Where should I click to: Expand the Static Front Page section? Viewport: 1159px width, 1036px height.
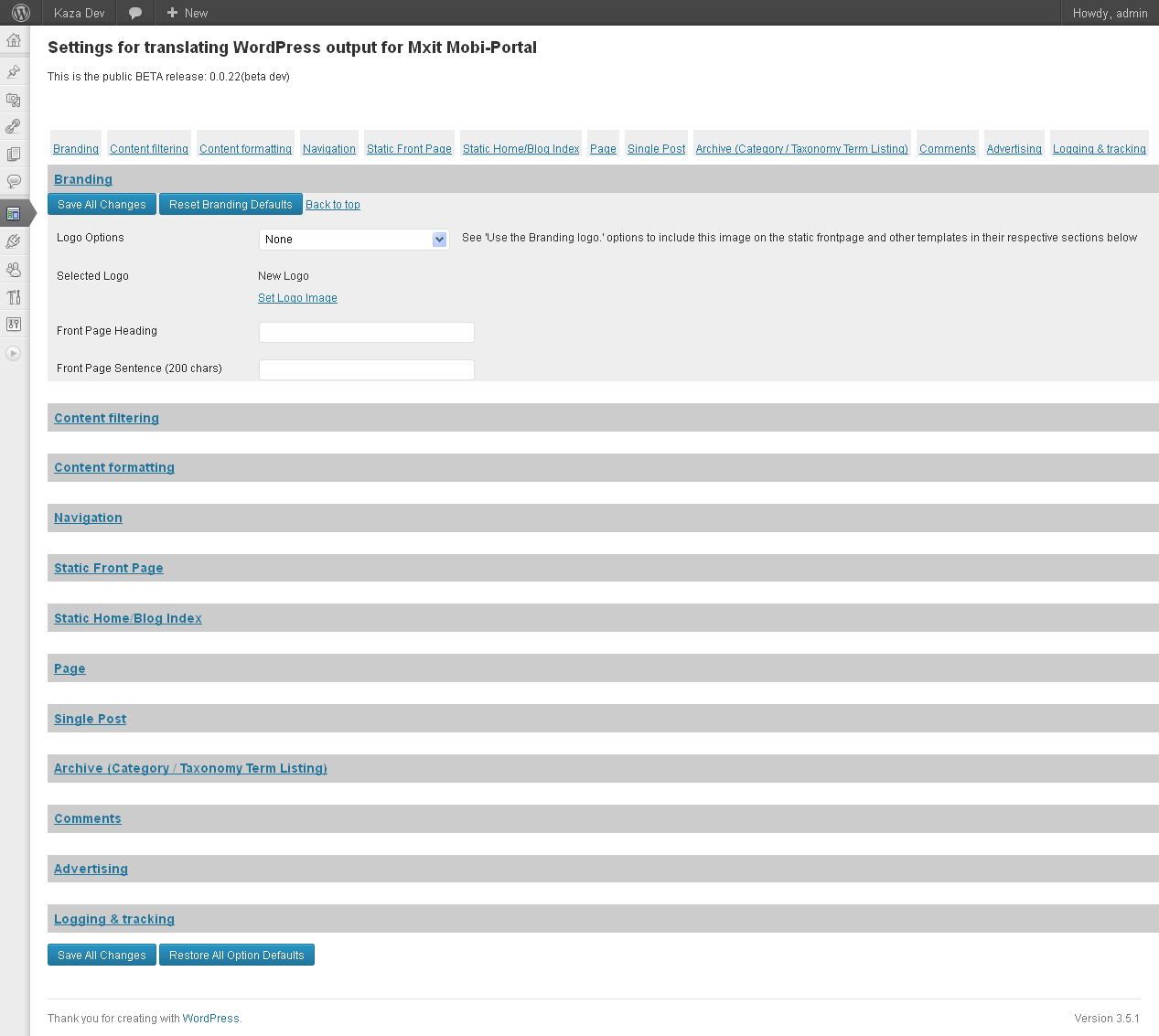109,568
